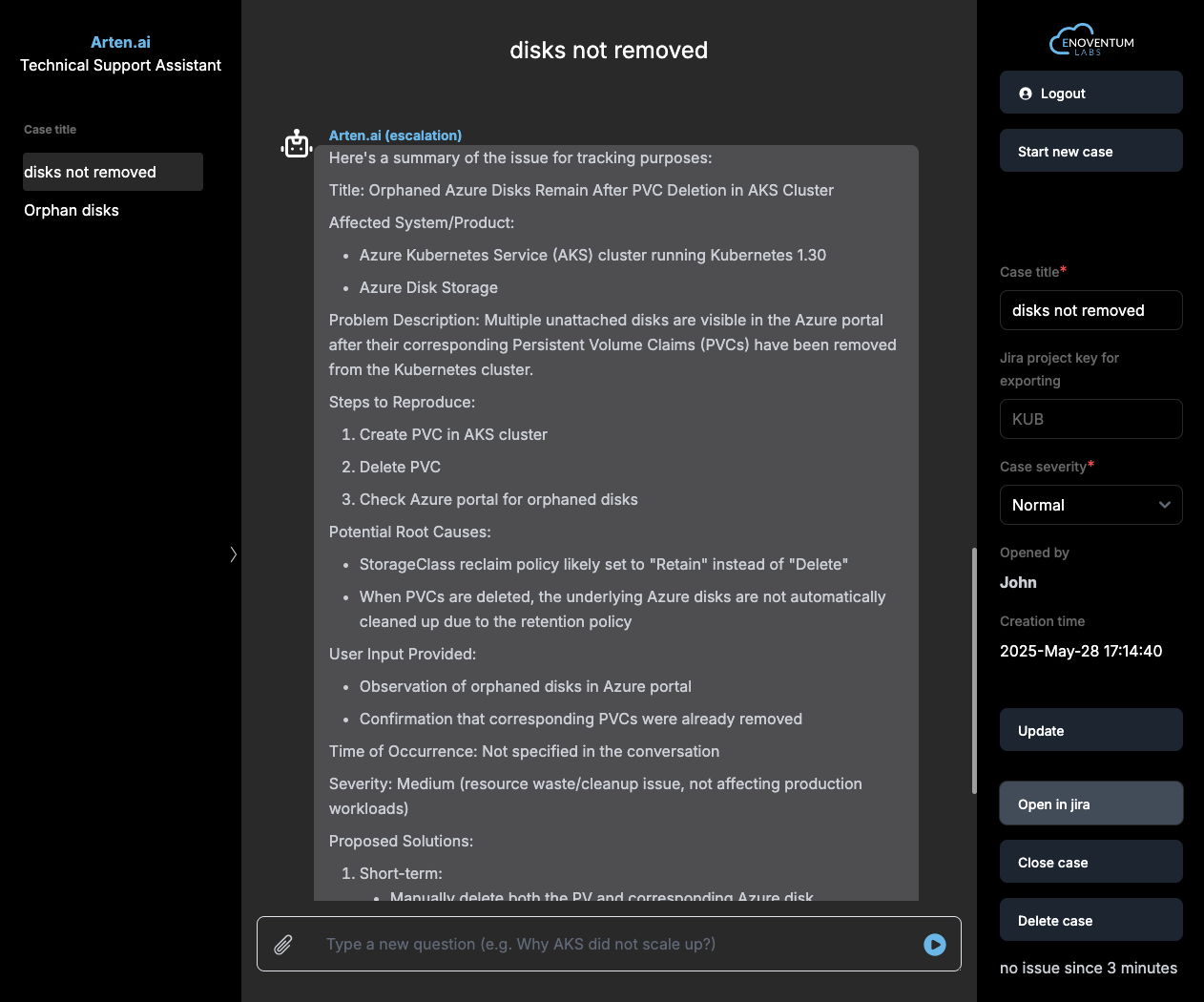
Task: Click the creation time 2025-May-28 17:14:40
Action: click(1081, 651)
